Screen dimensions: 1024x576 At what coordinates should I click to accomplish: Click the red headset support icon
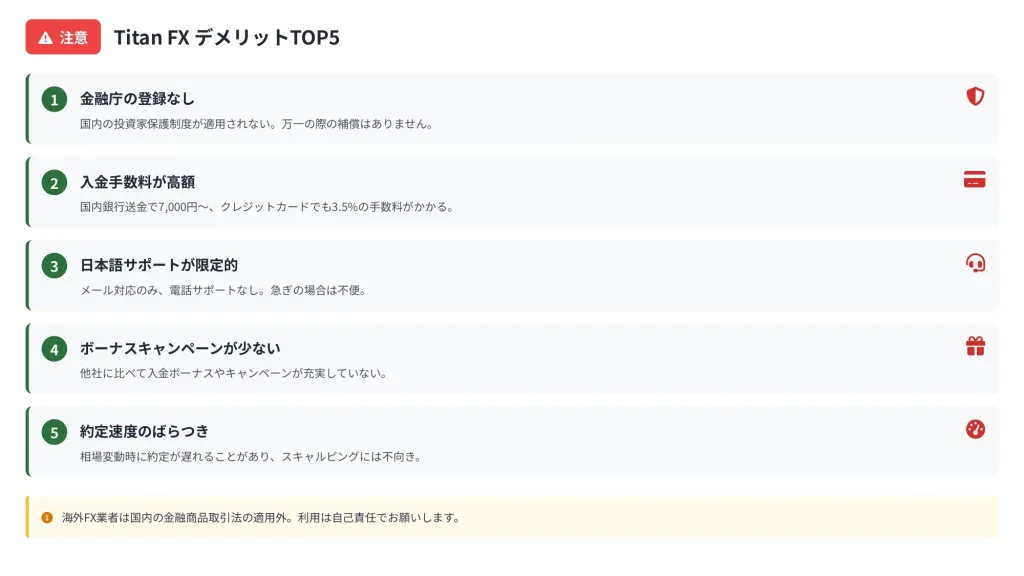tap(975, 263)
